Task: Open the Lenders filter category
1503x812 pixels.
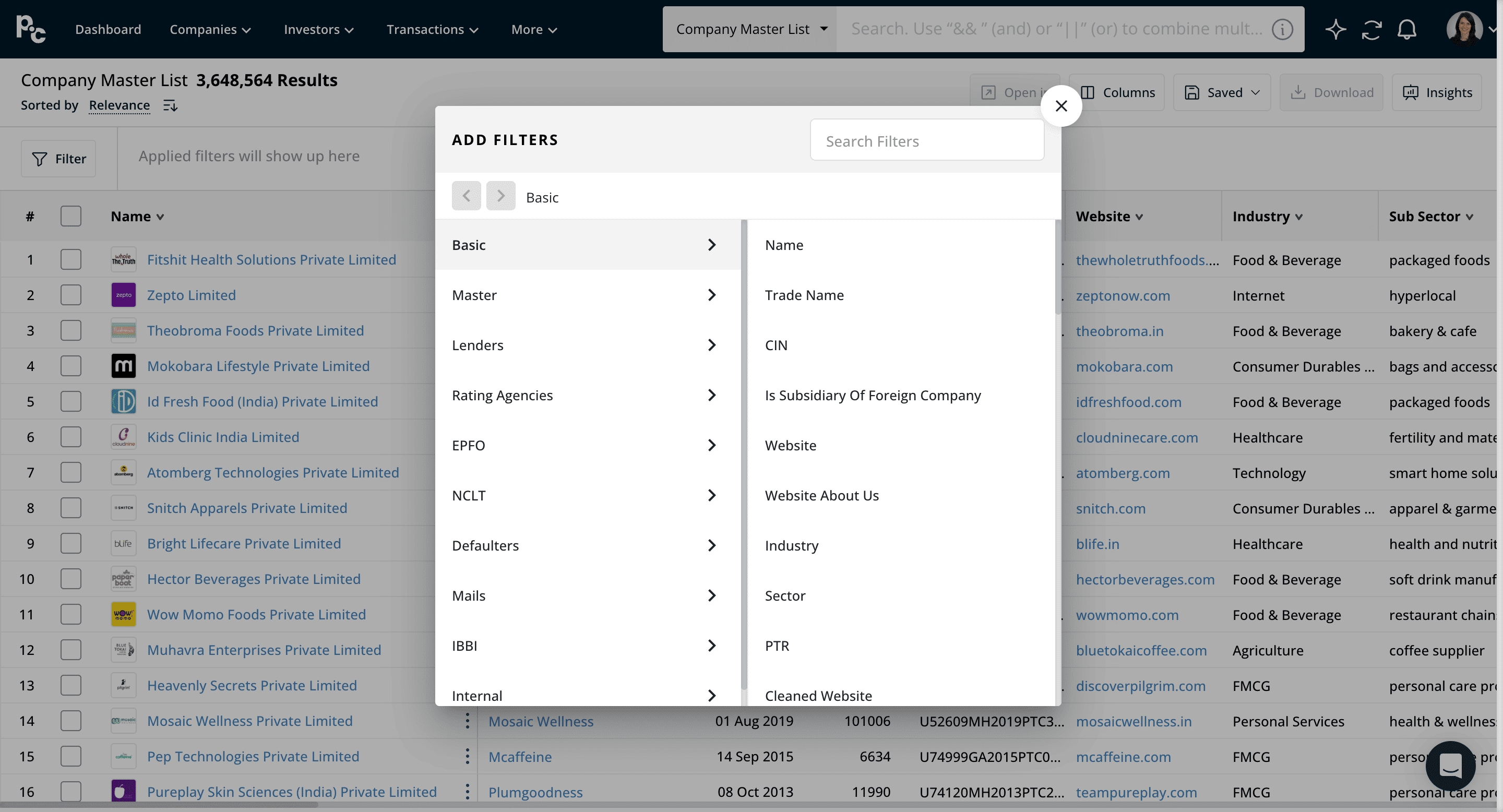Action: 588,345
